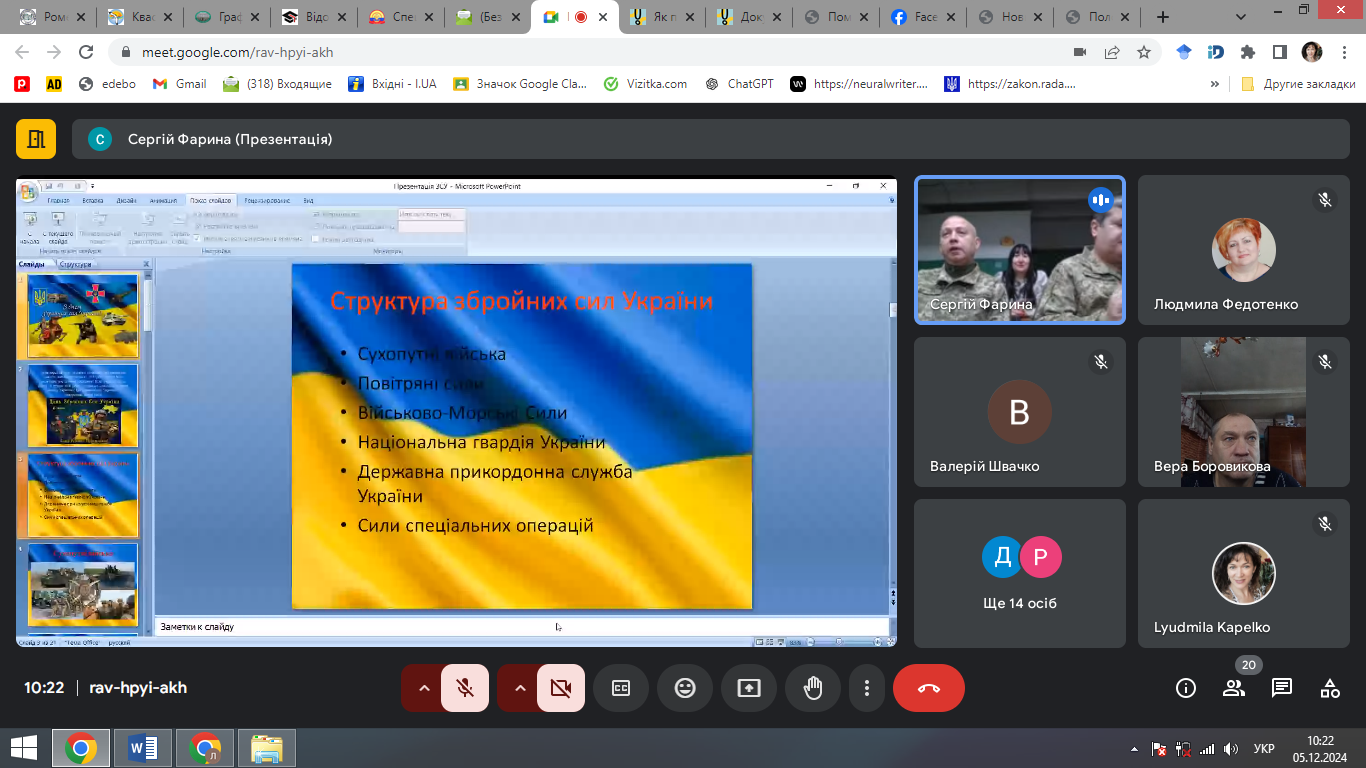Expand video settings chevron
The width and height of the screenshot is (1366, 768).
click(x=519, y=688)
